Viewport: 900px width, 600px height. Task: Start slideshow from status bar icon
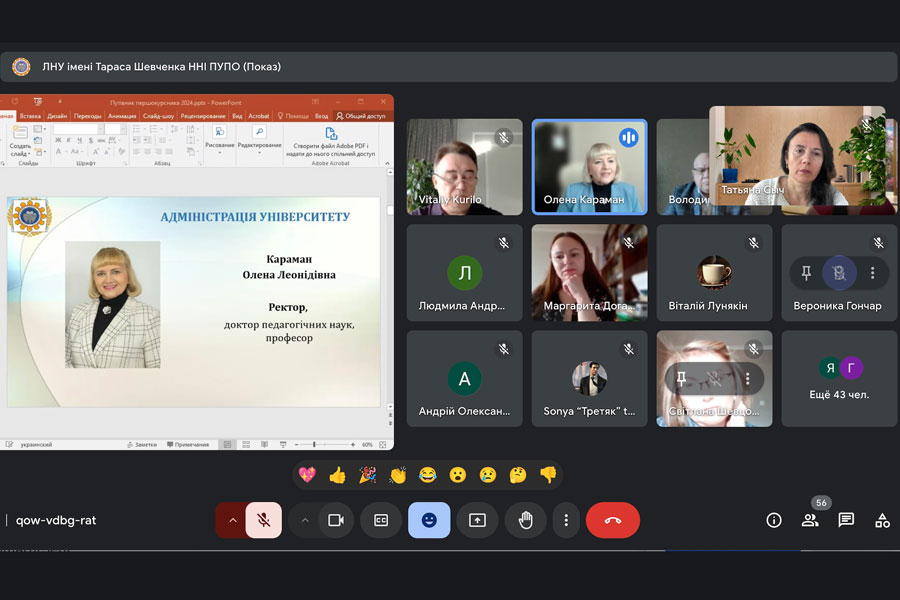click(x=283, y=444)
